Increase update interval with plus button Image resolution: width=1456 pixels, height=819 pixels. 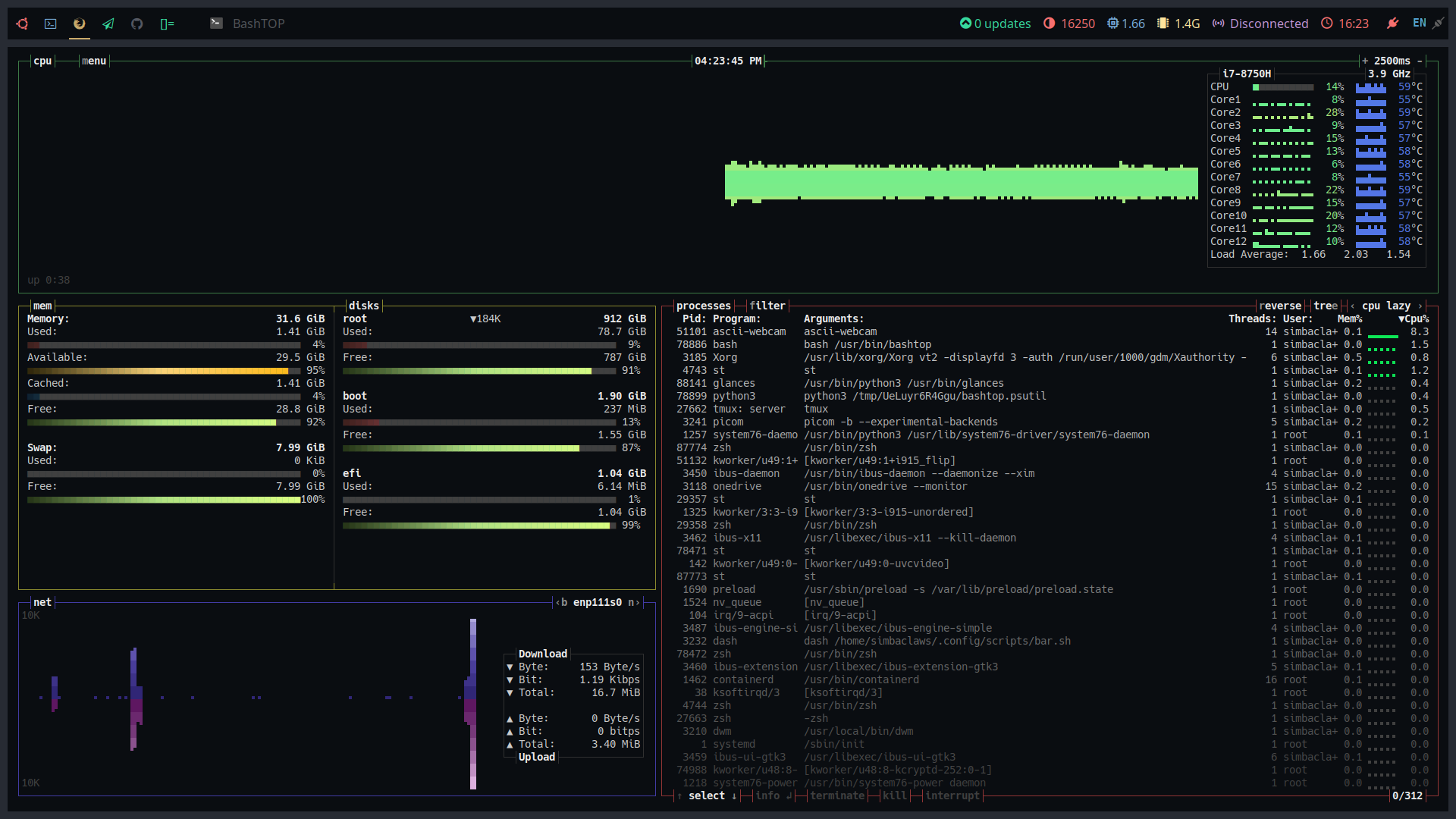(x=1365, y=61)
